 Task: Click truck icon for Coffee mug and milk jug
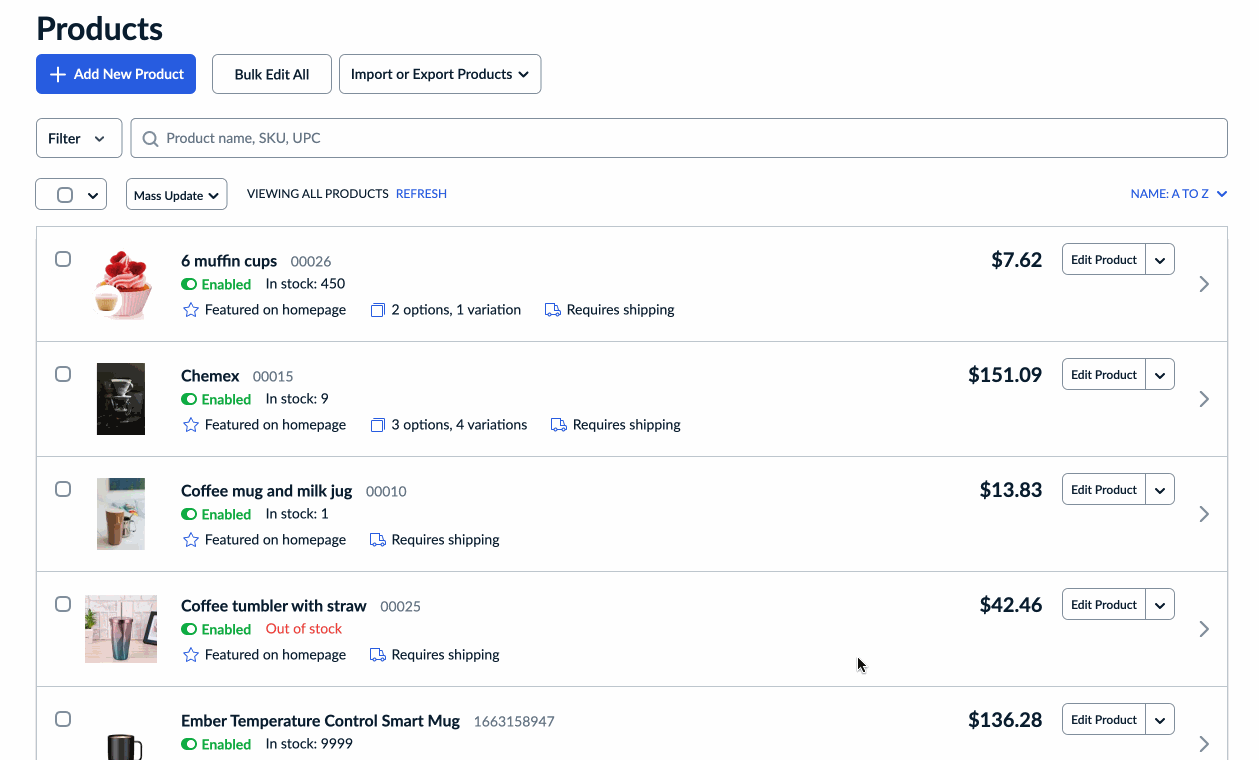[378, 540]
